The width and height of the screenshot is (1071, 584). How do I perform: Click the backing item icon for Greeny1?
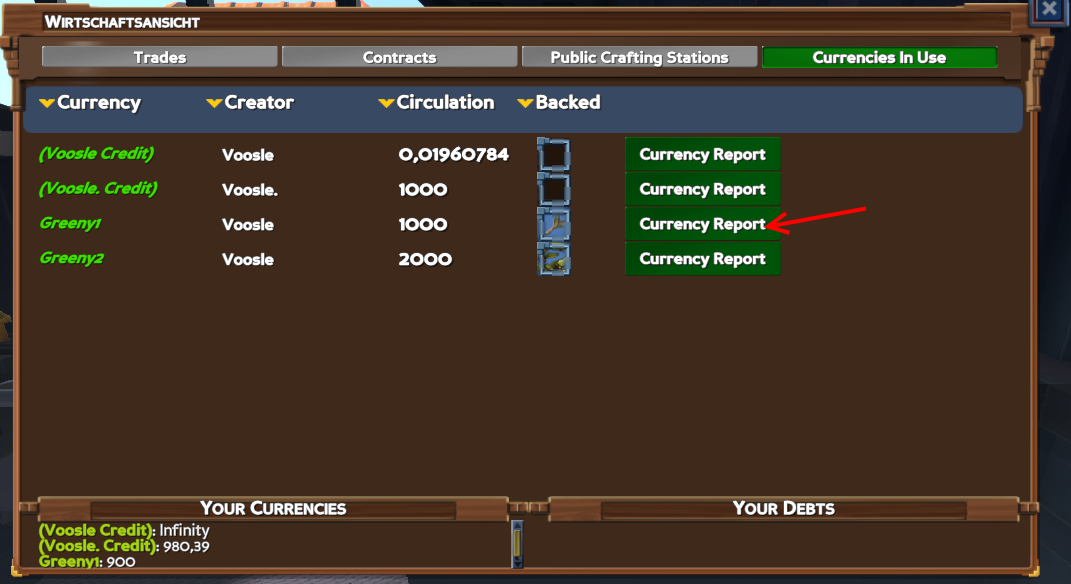(553, 224)
